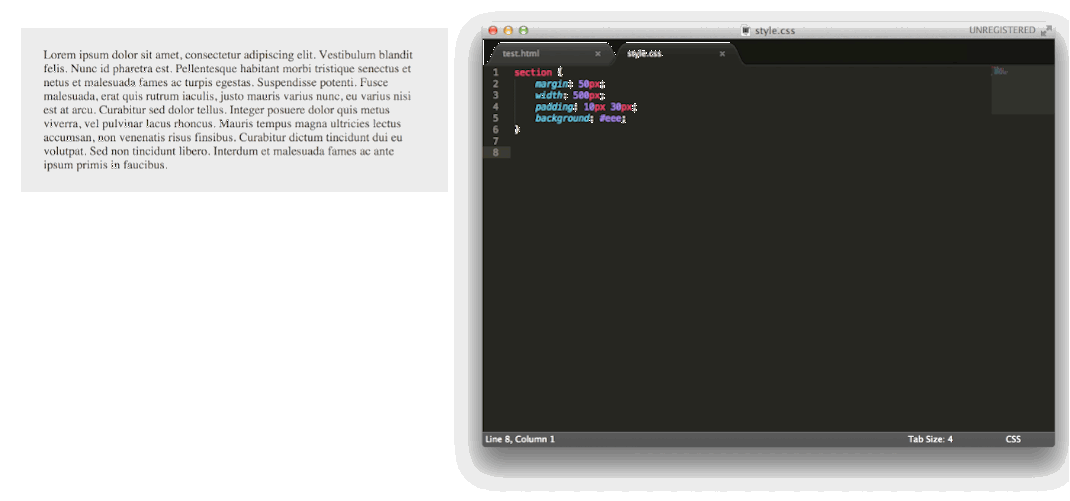Click the 'margin' property name
Screen dimensions: 1070x501
point(551,84)
